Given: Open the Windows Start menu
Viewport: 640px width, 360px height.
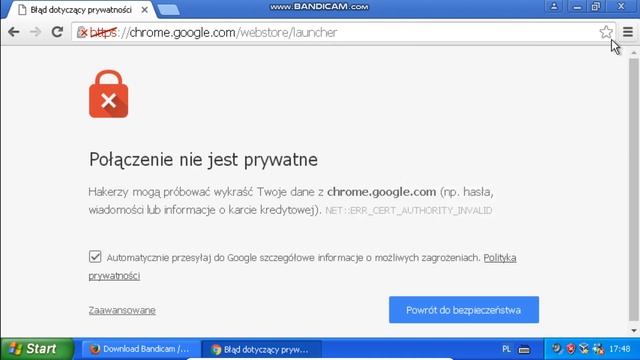Looking at the screenshot, I should point(37,349).
